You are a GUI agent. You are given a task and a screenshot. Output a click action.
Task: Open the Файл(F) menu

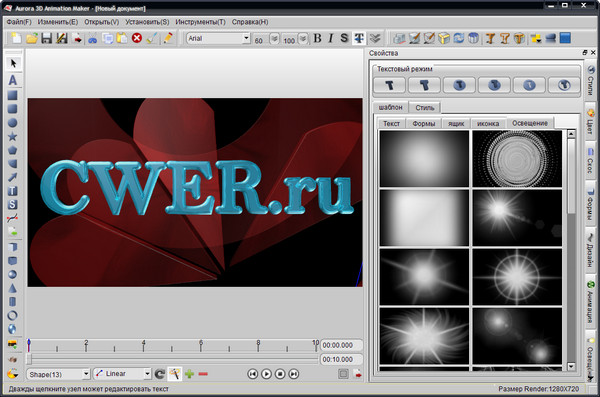(19, 22)
